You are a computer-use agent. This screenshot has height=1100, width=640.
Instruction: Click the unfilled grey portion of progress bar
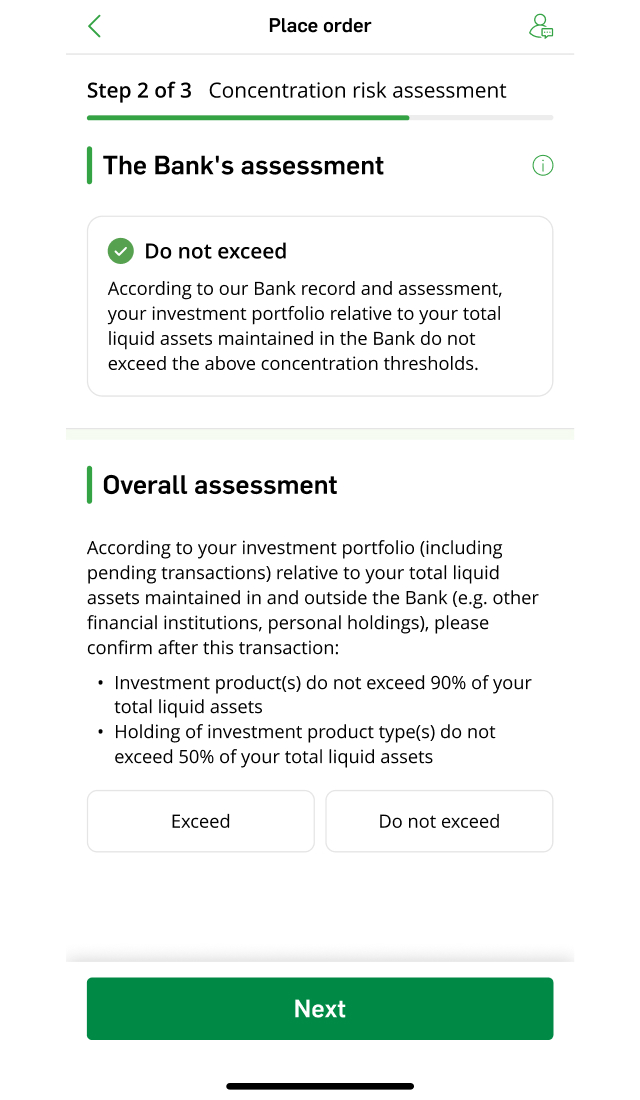(x=481, y=118)
